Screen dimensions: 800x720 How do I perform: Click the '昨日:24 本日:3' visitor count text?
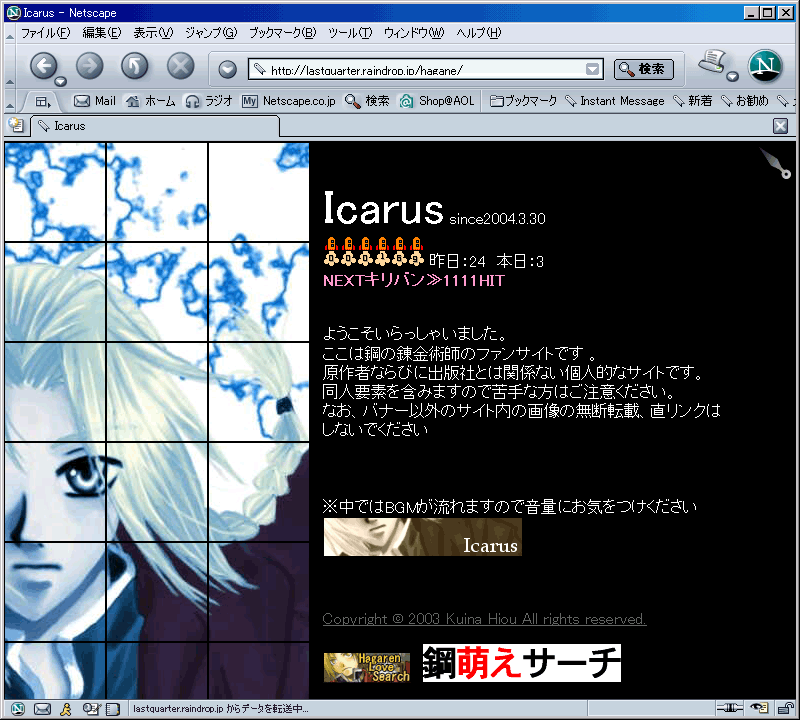(486, 261)
